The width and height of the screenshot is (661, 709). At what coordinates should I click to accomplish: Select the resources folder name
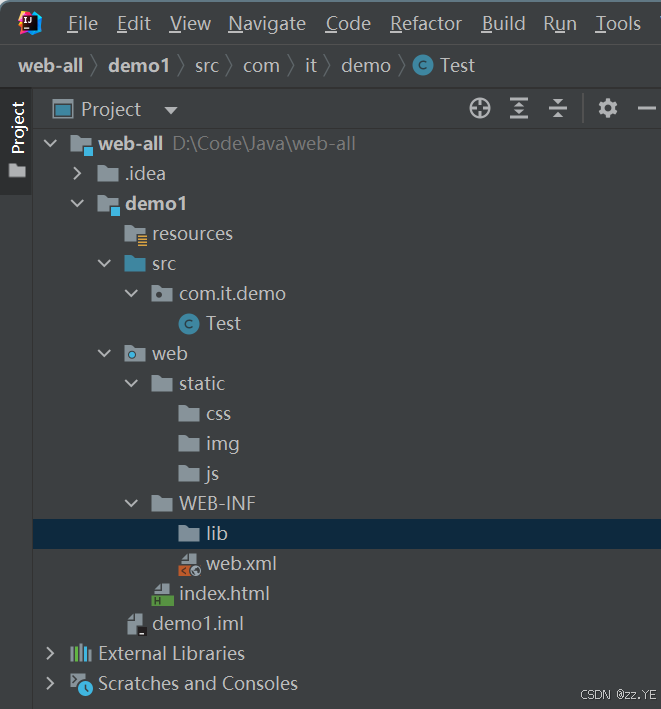192,234
